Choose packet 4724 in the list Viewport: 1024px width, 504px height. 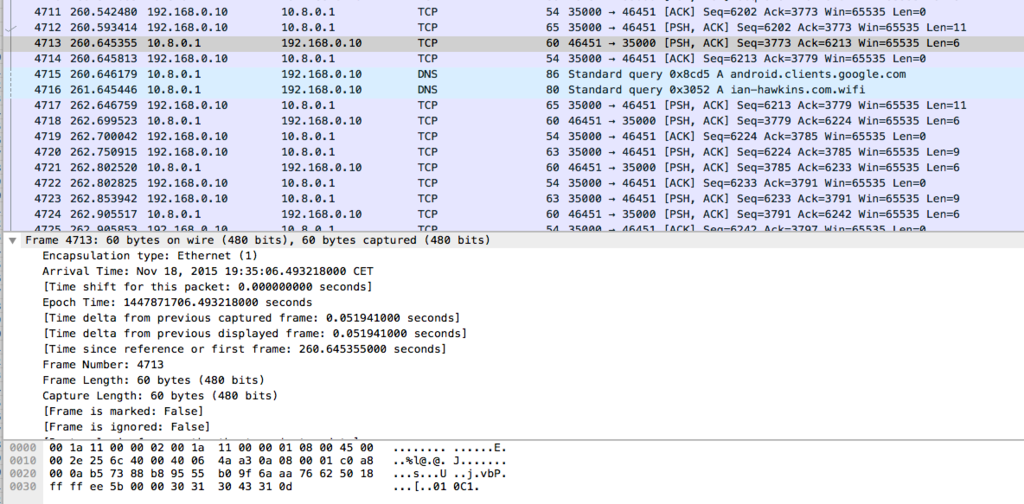(x=400, y=213)
